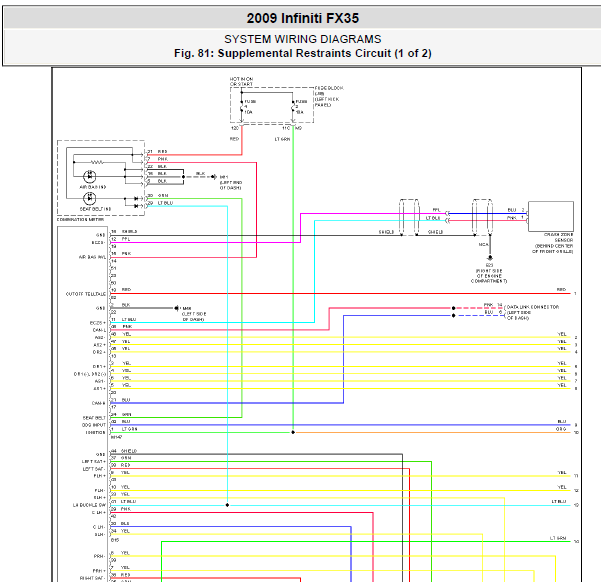Click the "OCS INPUT" pin label
The width and height of the screenshot is (601, 582).
[x=94, y=425]
